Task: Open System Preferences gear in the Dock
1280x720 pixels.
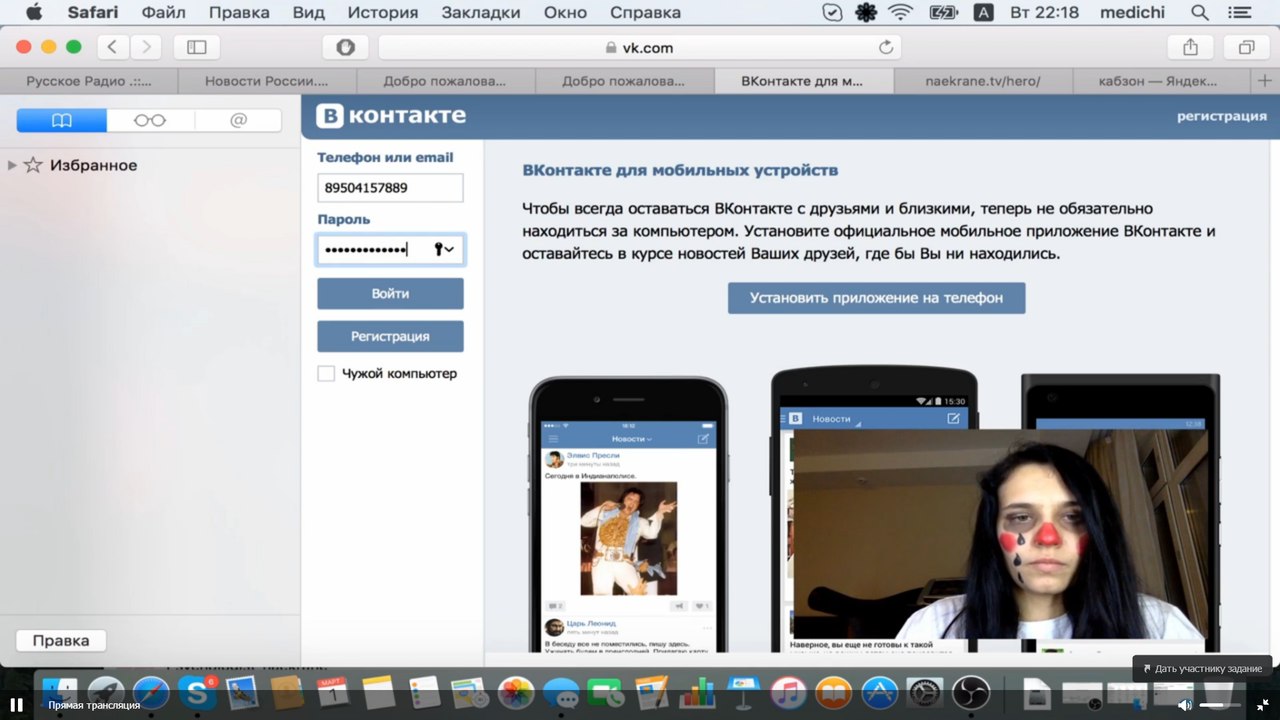Action: (x=925, y=692)
